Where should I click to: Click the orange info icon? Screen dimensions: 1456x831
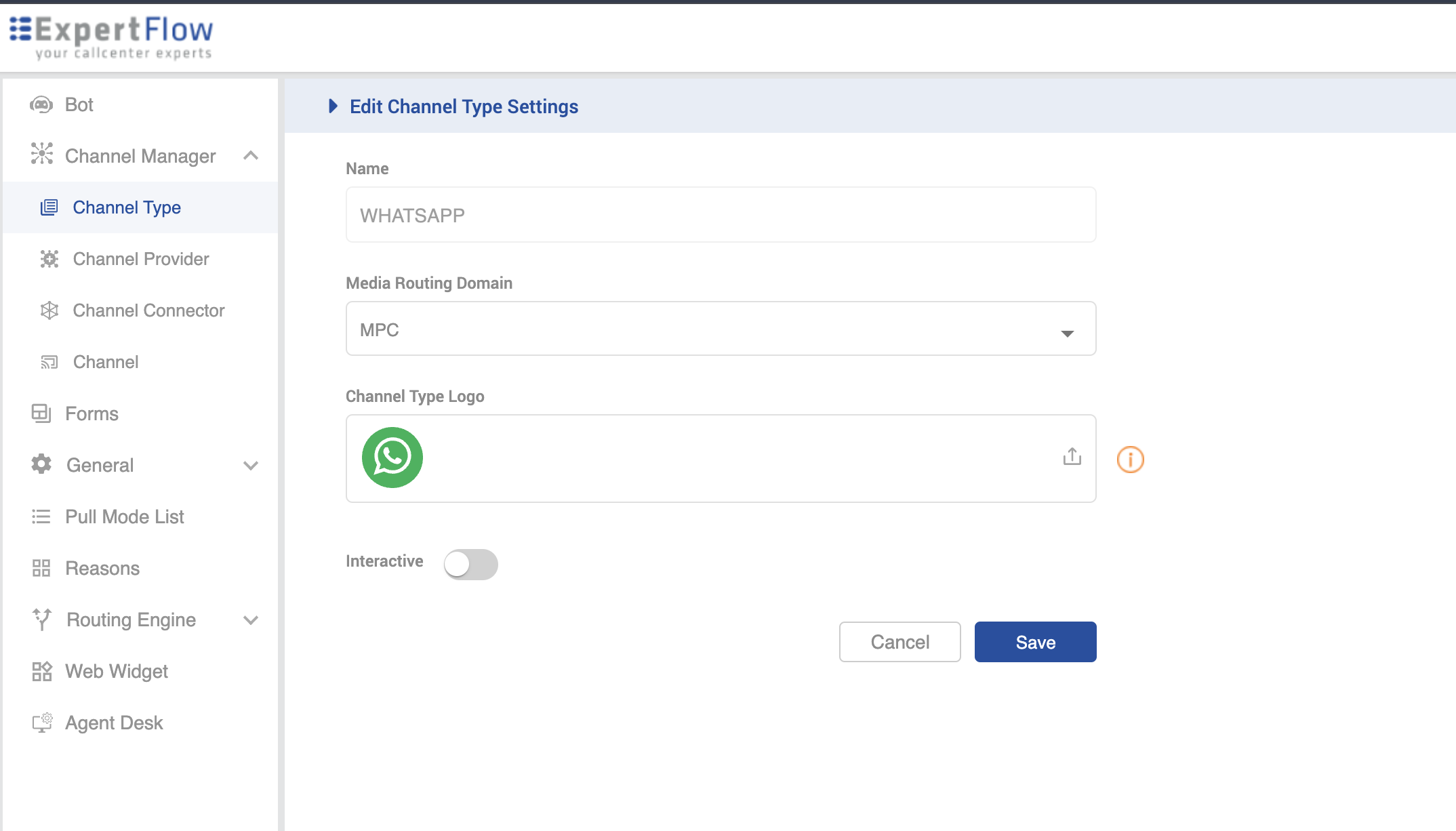click(1130, 460)
